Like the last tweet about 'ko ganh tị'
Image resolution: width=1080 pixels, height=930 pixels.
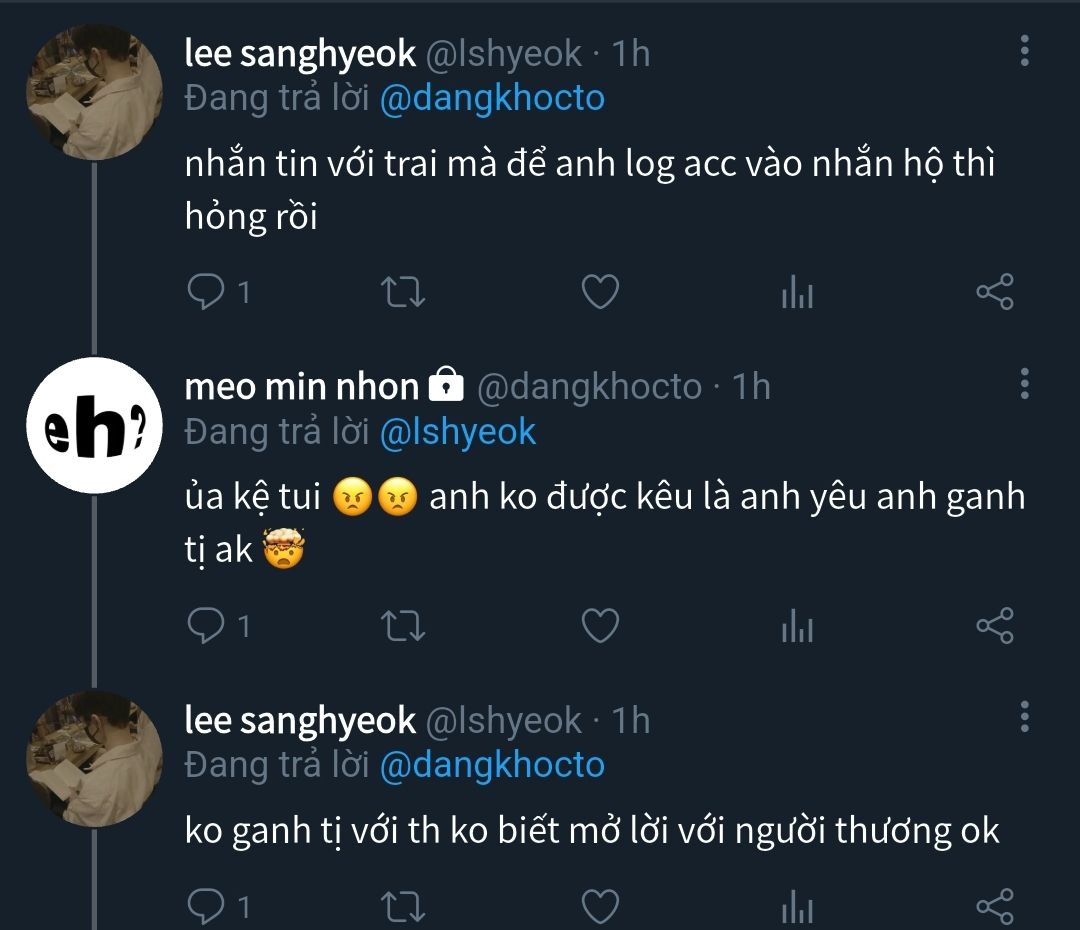(x=600, y=905)
